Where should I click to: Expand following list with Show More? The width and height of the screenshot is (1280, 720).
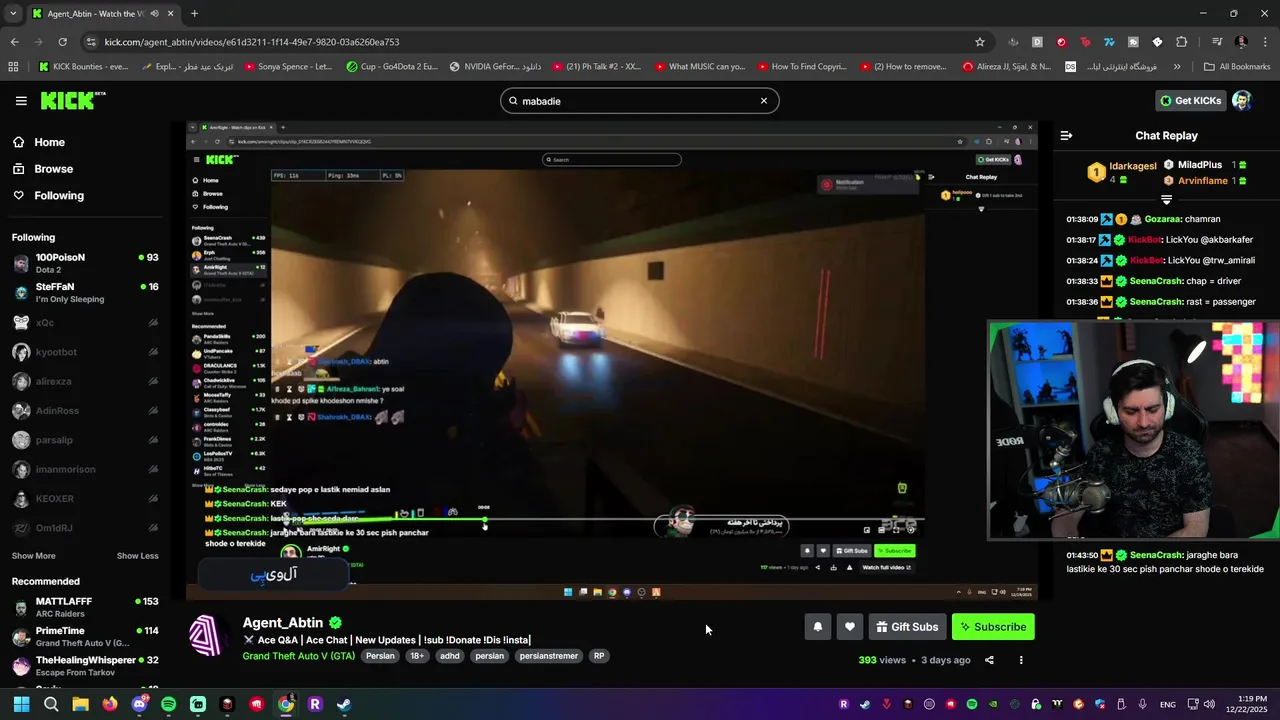pyautogui.click(x=34, y=556)
